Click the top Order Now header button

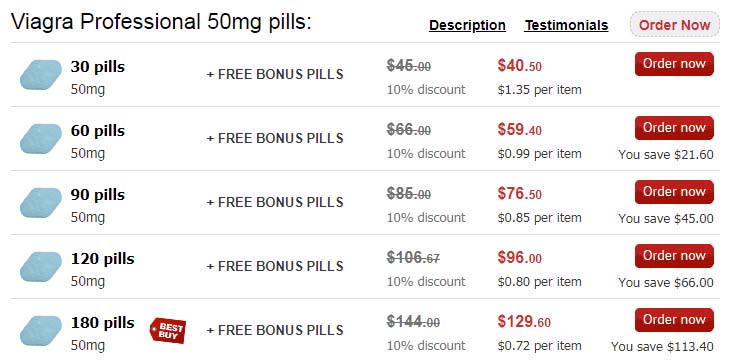(675, 24)
